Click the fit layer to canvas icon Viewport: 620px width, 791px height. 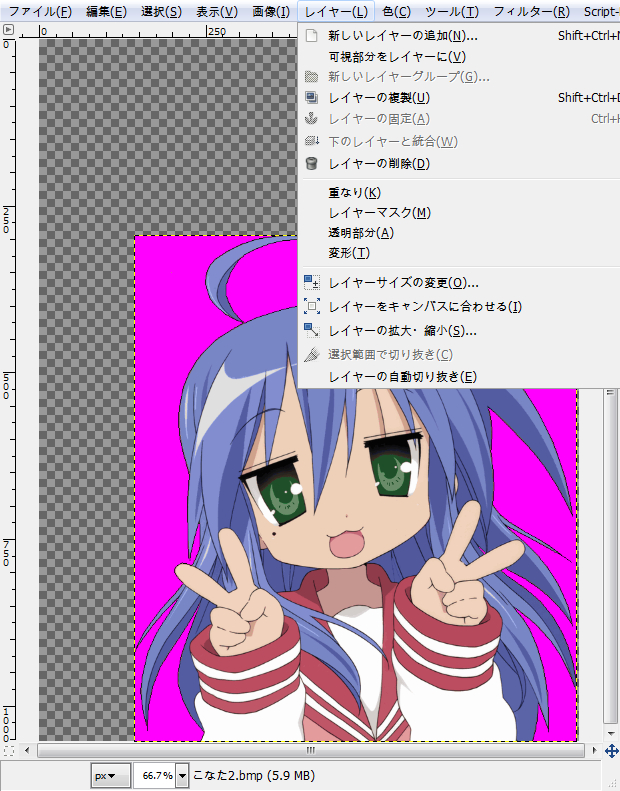click(312, 306)
